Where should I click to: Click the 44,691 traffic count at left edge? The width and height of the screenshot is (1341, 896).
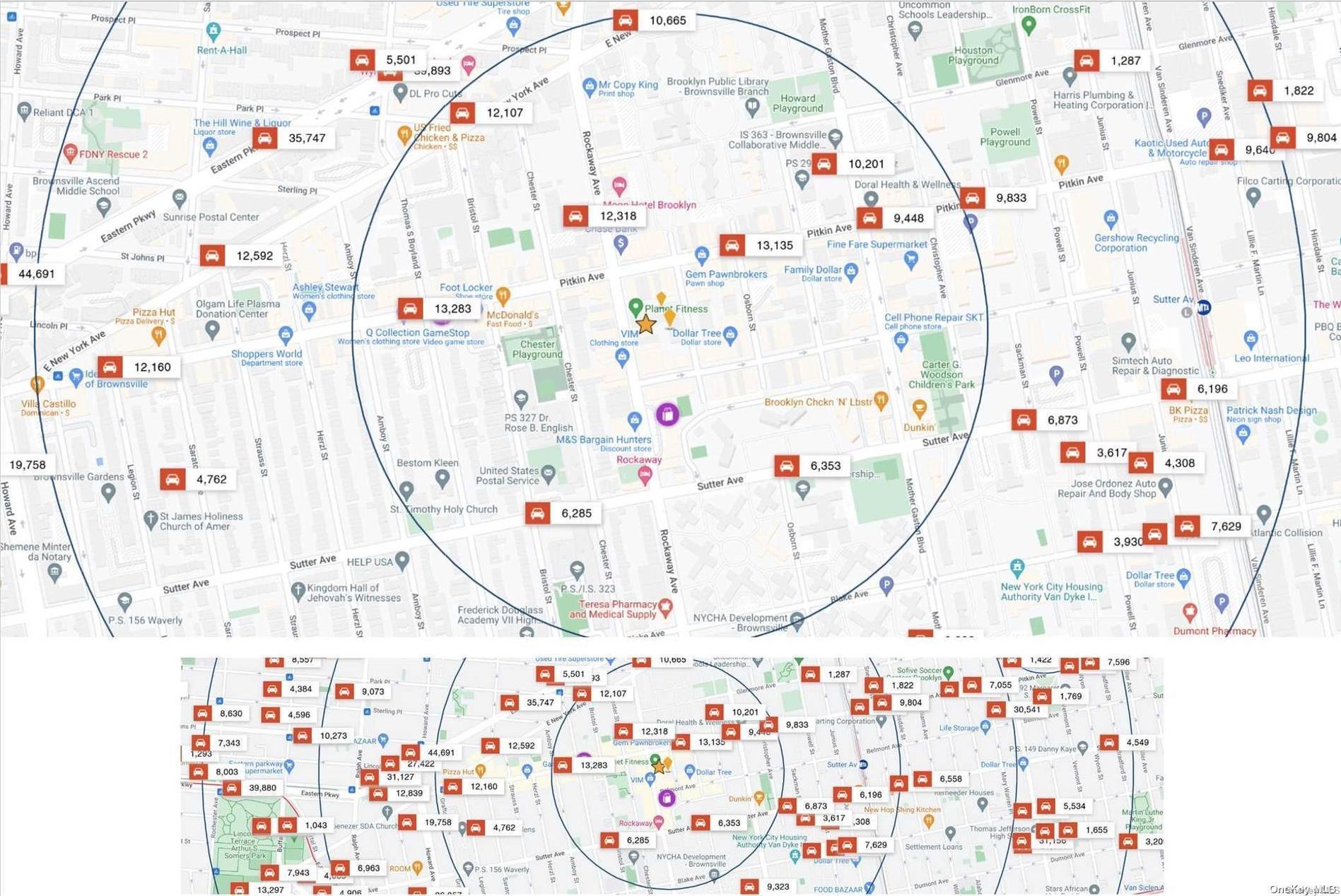[x=36, y=273]
